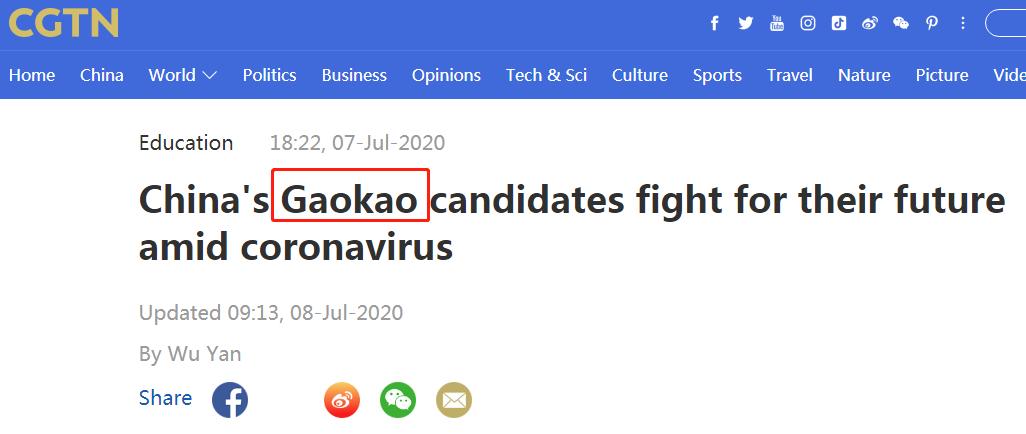
Task: Open CGTN's Facebook page from header
Action: [x=714, y=23]
